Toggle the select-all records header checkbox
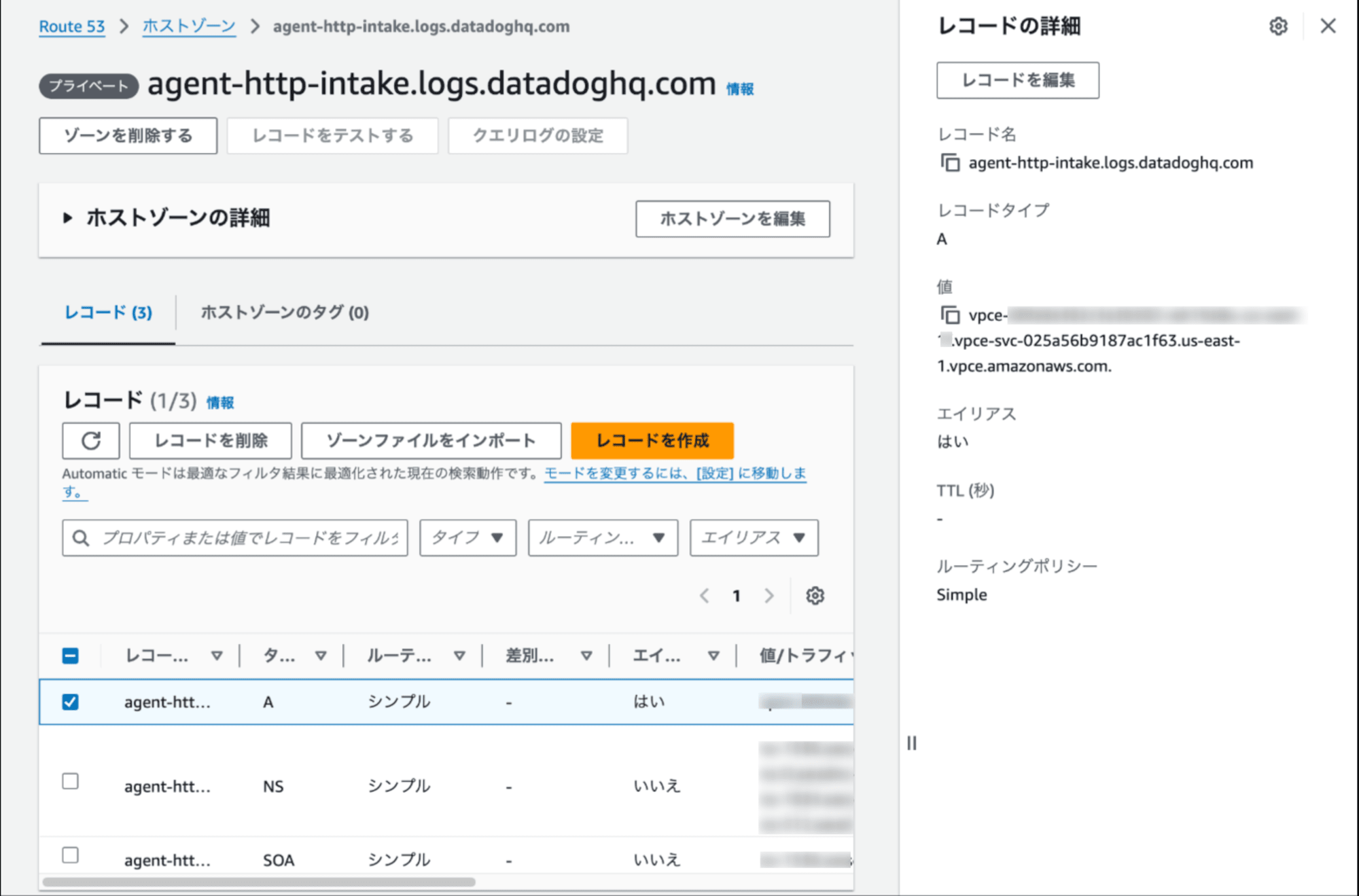This screenshot has height=896, width=1359. pos(70,656)
